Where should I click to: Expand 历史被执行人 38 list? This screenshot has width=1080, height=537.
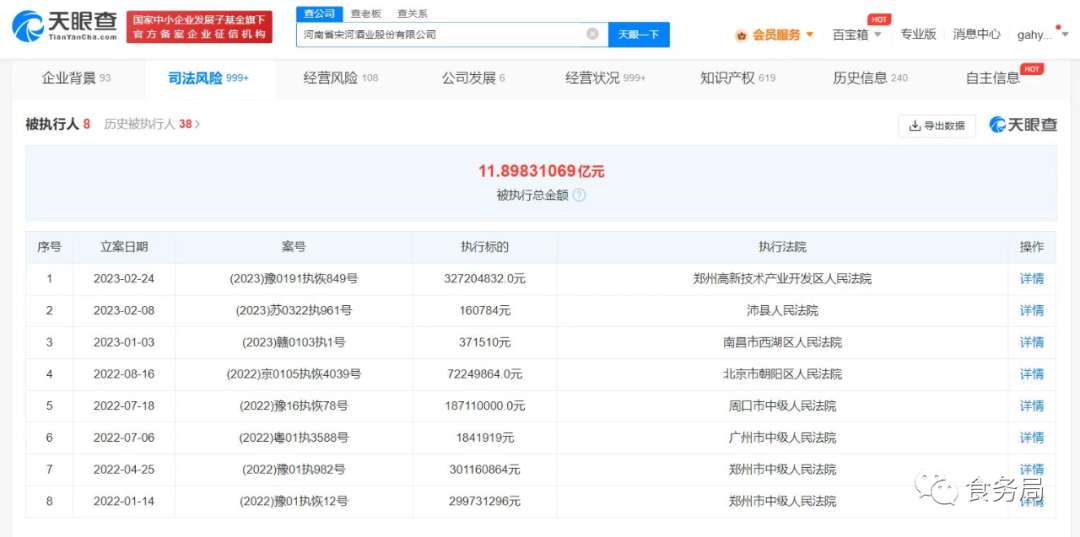coord(152,125)
